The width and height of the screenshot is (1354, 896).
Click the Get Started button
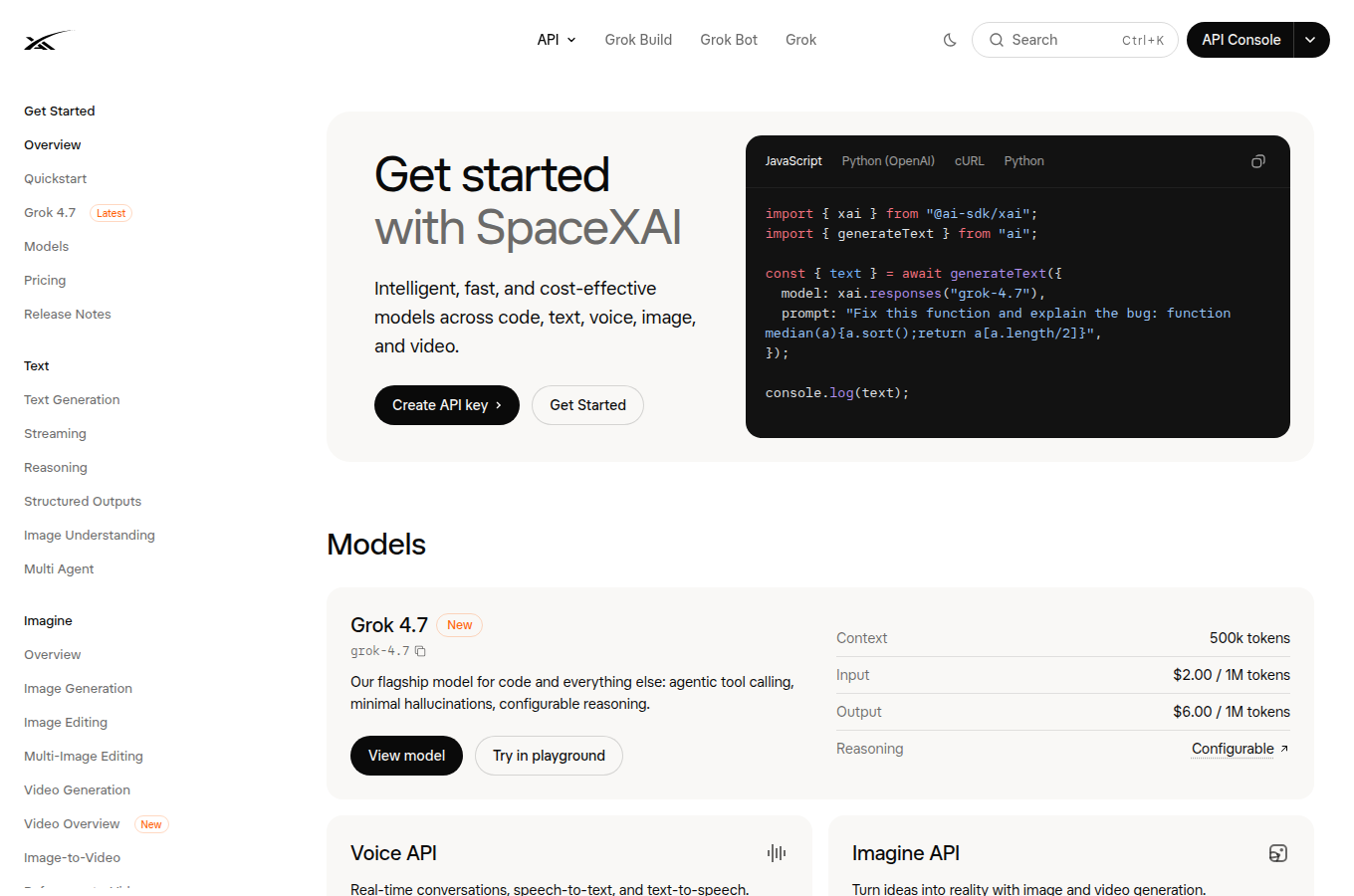[587, 405]
